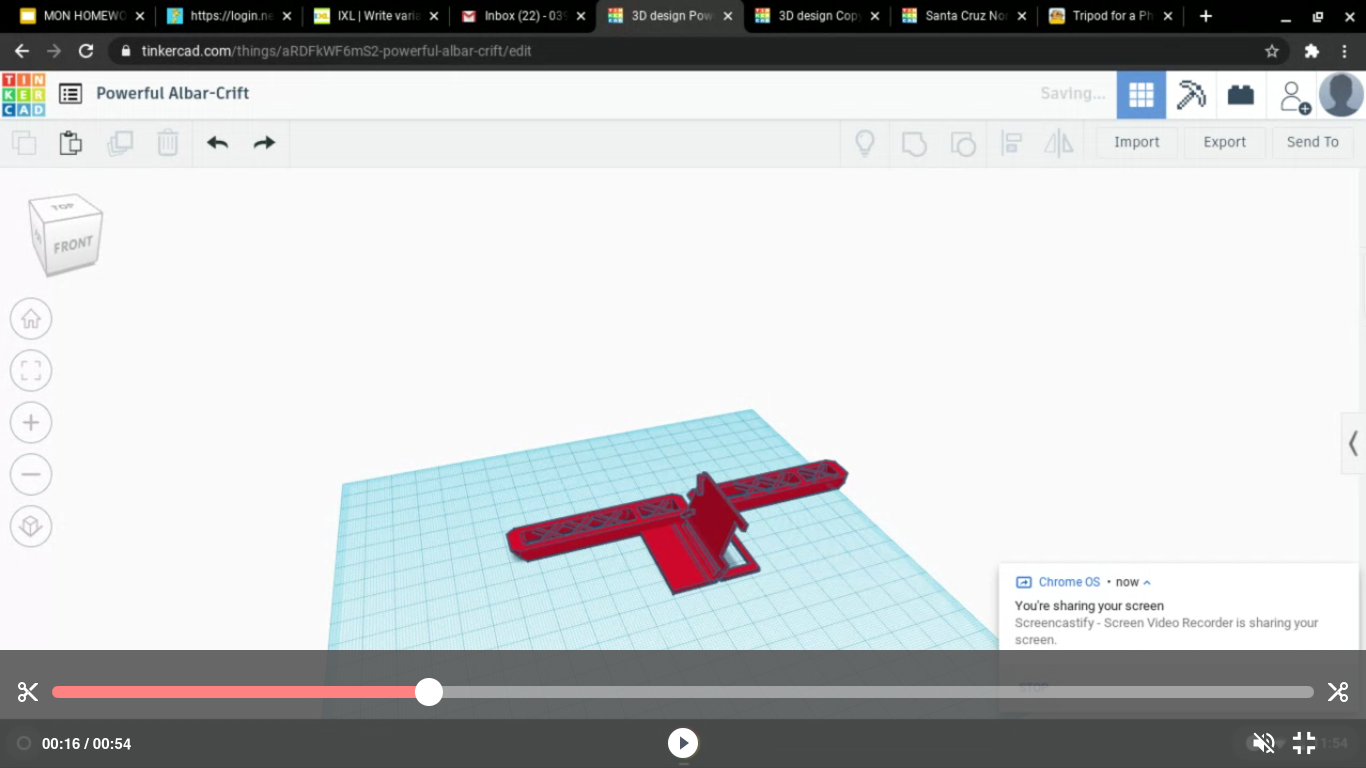
Task: Click the Ungroup shapes icon
Action: [963, 144]
